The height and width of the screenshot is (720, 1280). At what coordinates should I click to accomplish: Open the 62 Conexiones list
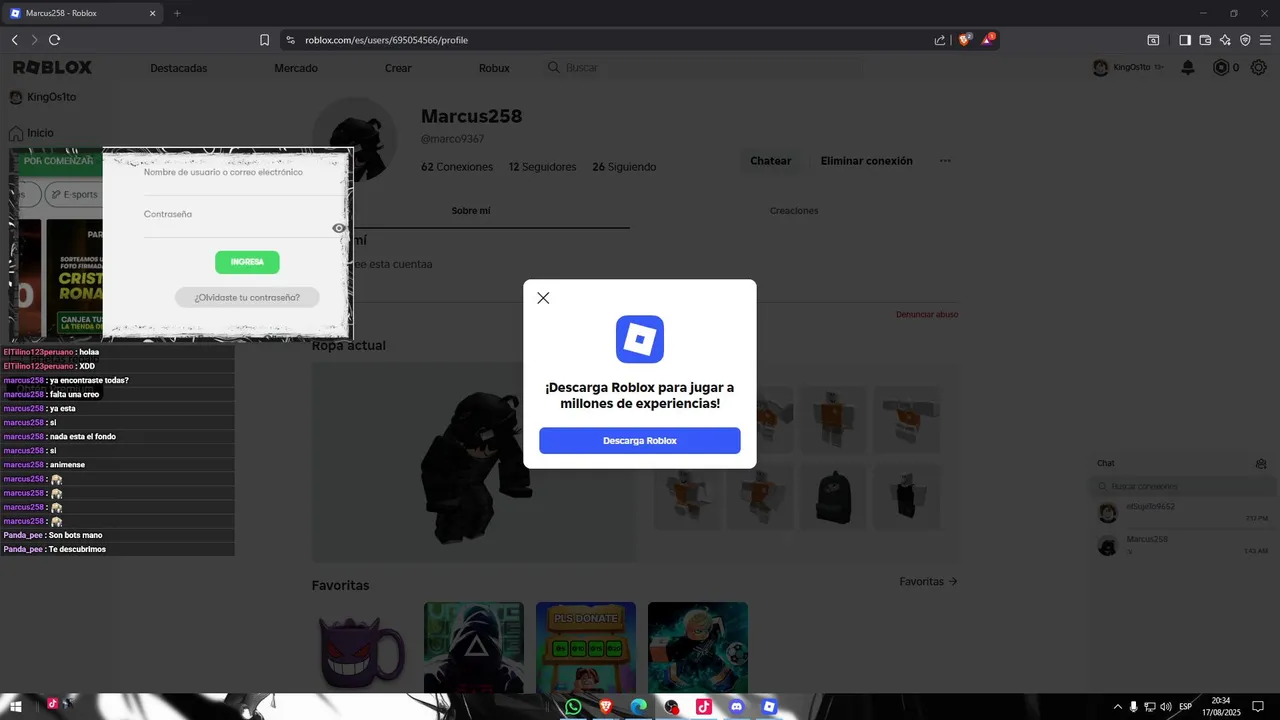click(x=457, y=167)
